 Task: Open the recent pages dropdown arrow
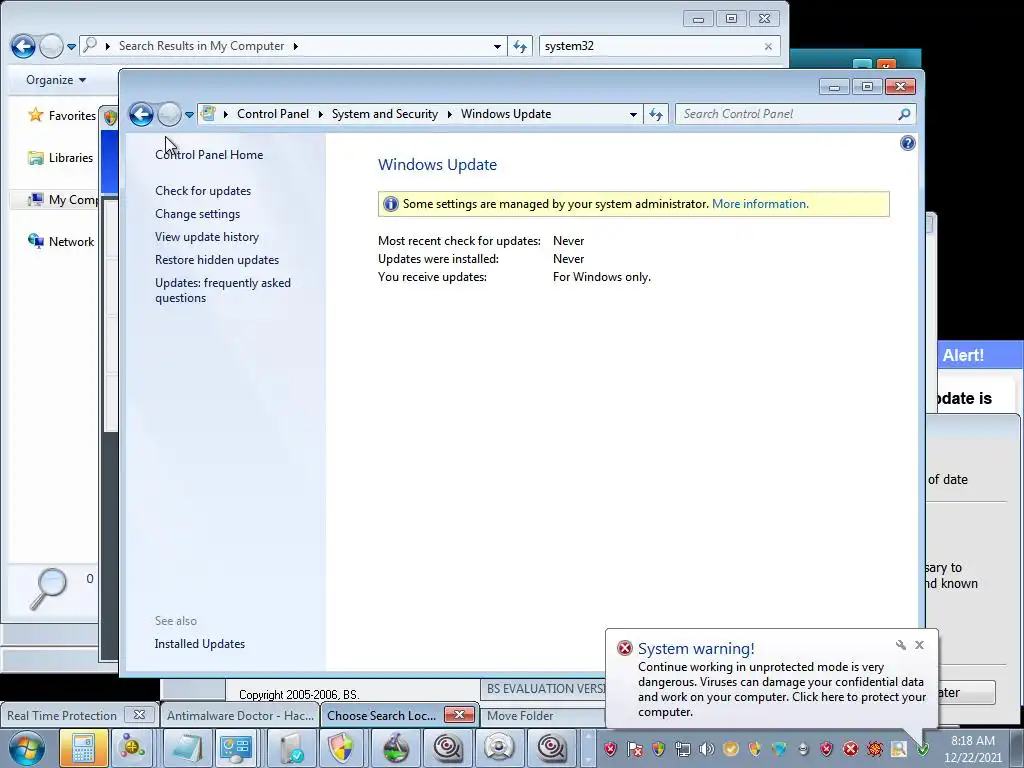pyautogui.click(x=189, y=115)
